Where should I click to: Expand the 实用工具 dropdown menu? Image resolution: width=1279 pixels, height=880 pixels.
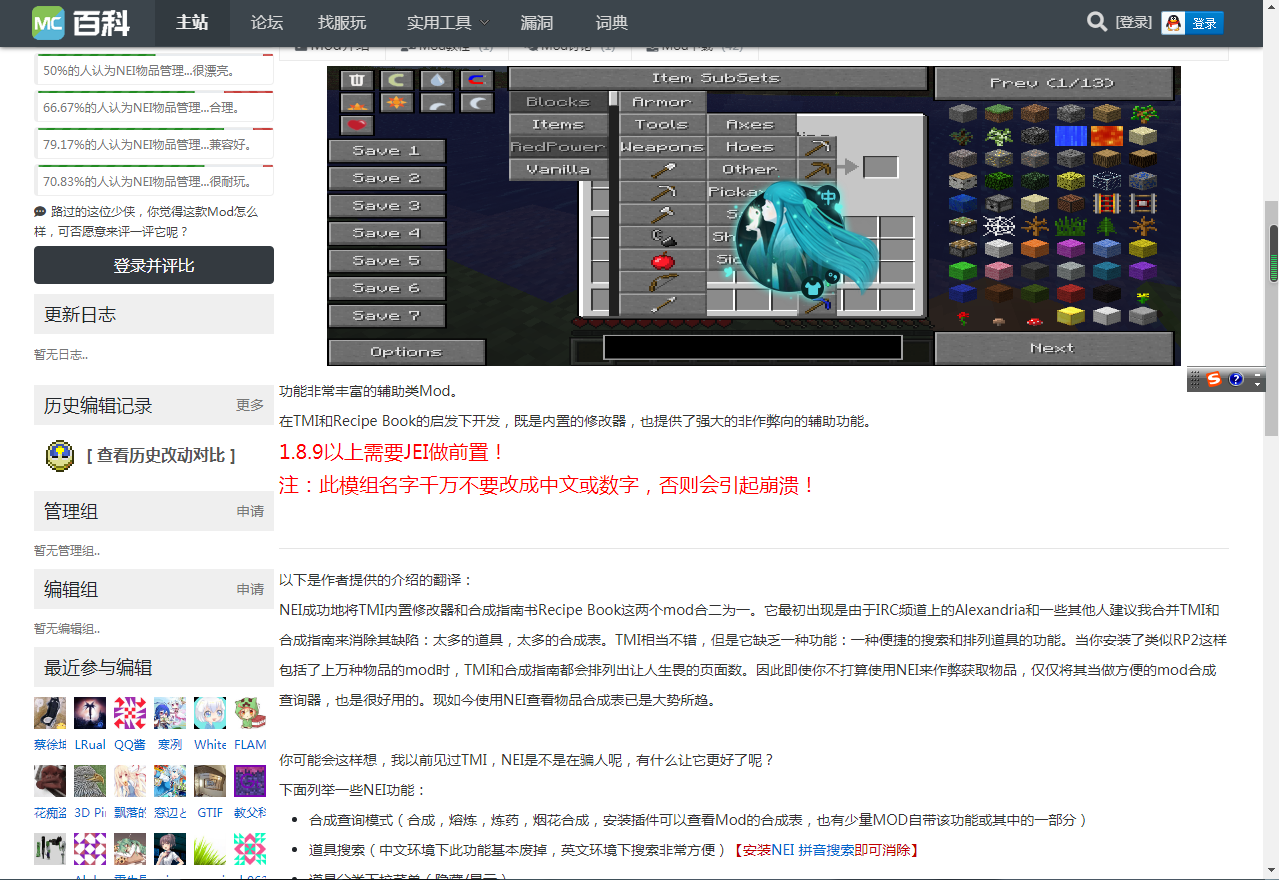448,22
